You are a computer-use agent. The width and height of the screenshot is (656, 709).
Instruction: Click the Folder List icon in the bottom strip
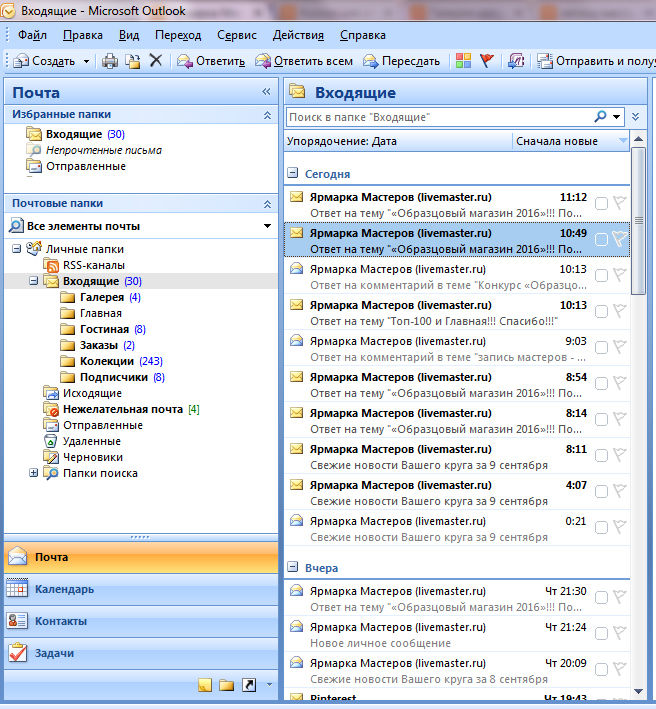pos(227,685)
